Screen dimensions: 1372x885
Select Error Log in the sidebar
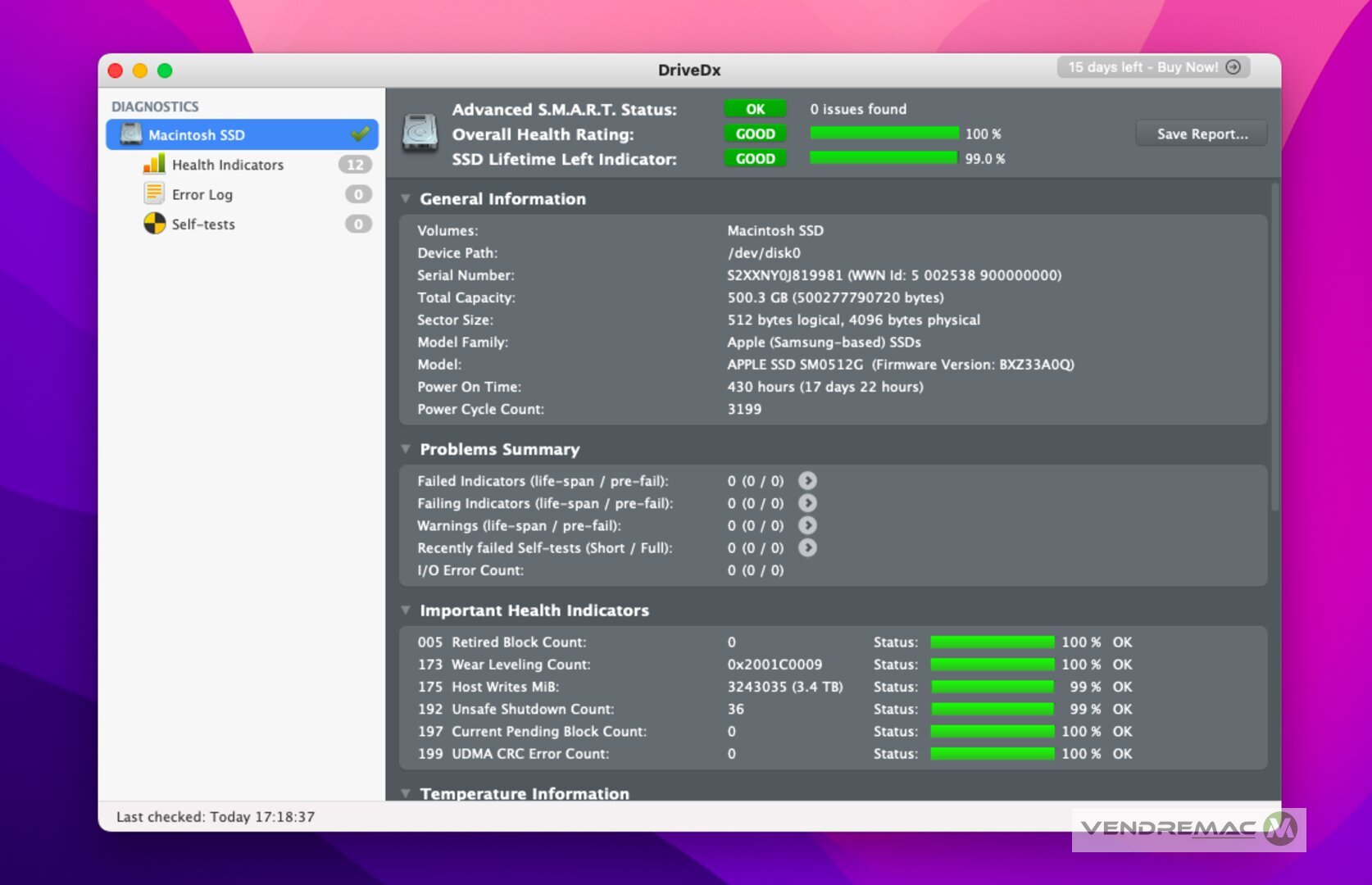point(202,194)
